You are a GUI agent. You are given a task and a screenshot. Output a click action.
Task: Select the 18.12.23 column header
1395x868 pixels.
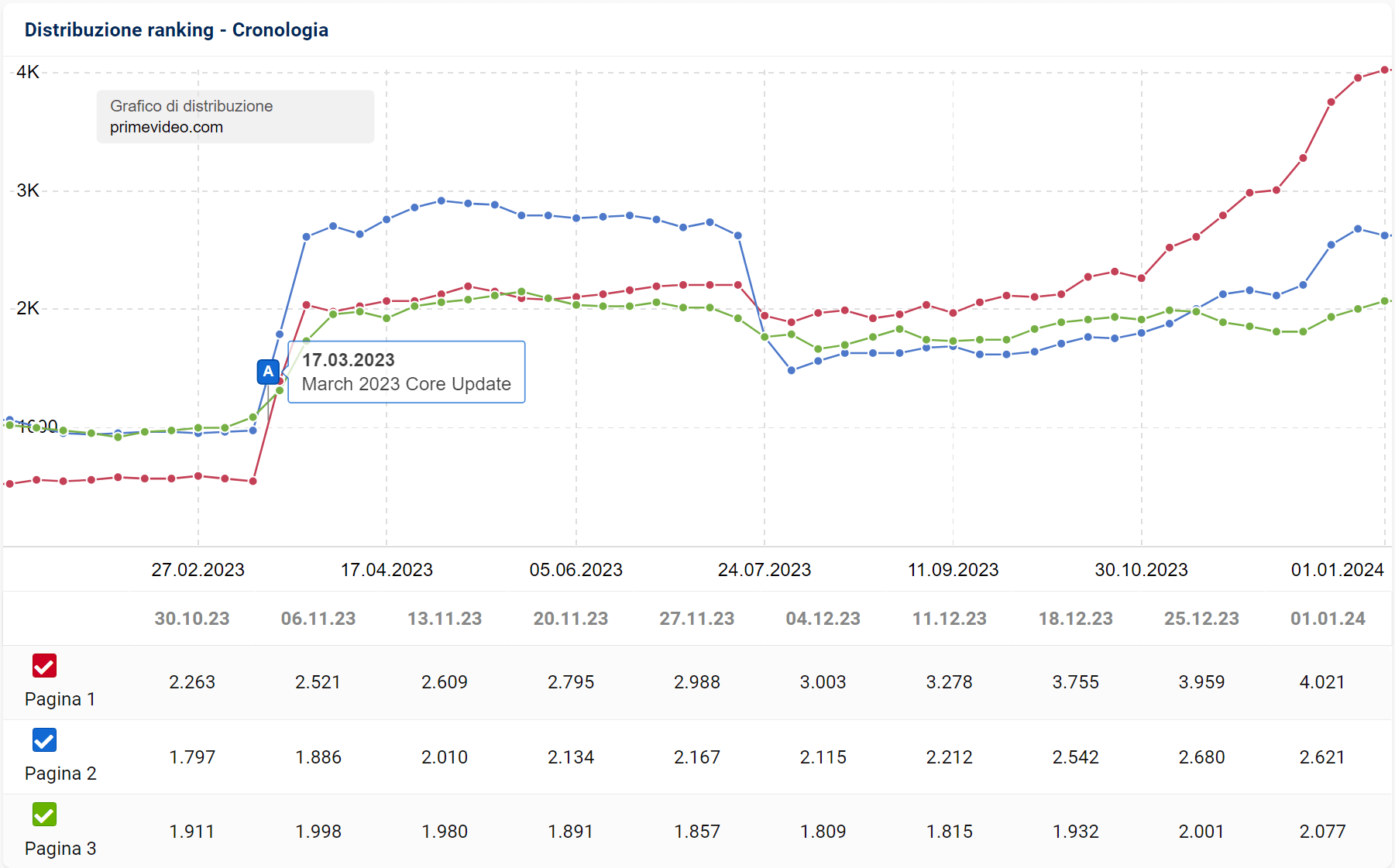point(1076,619)
